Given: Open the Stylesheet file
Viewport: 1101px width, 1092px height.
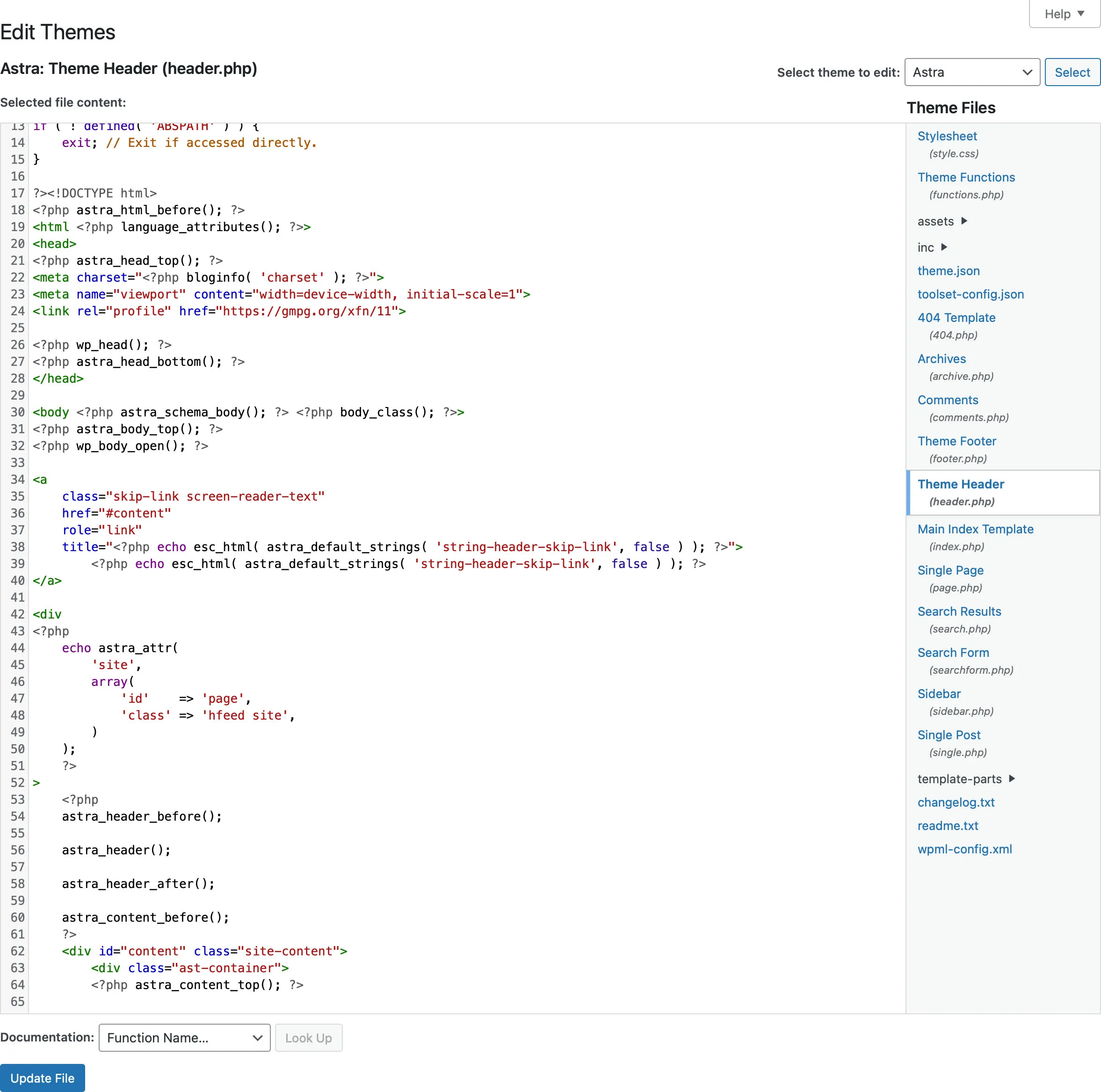Looking at the screenshot, I should point(947,136).
